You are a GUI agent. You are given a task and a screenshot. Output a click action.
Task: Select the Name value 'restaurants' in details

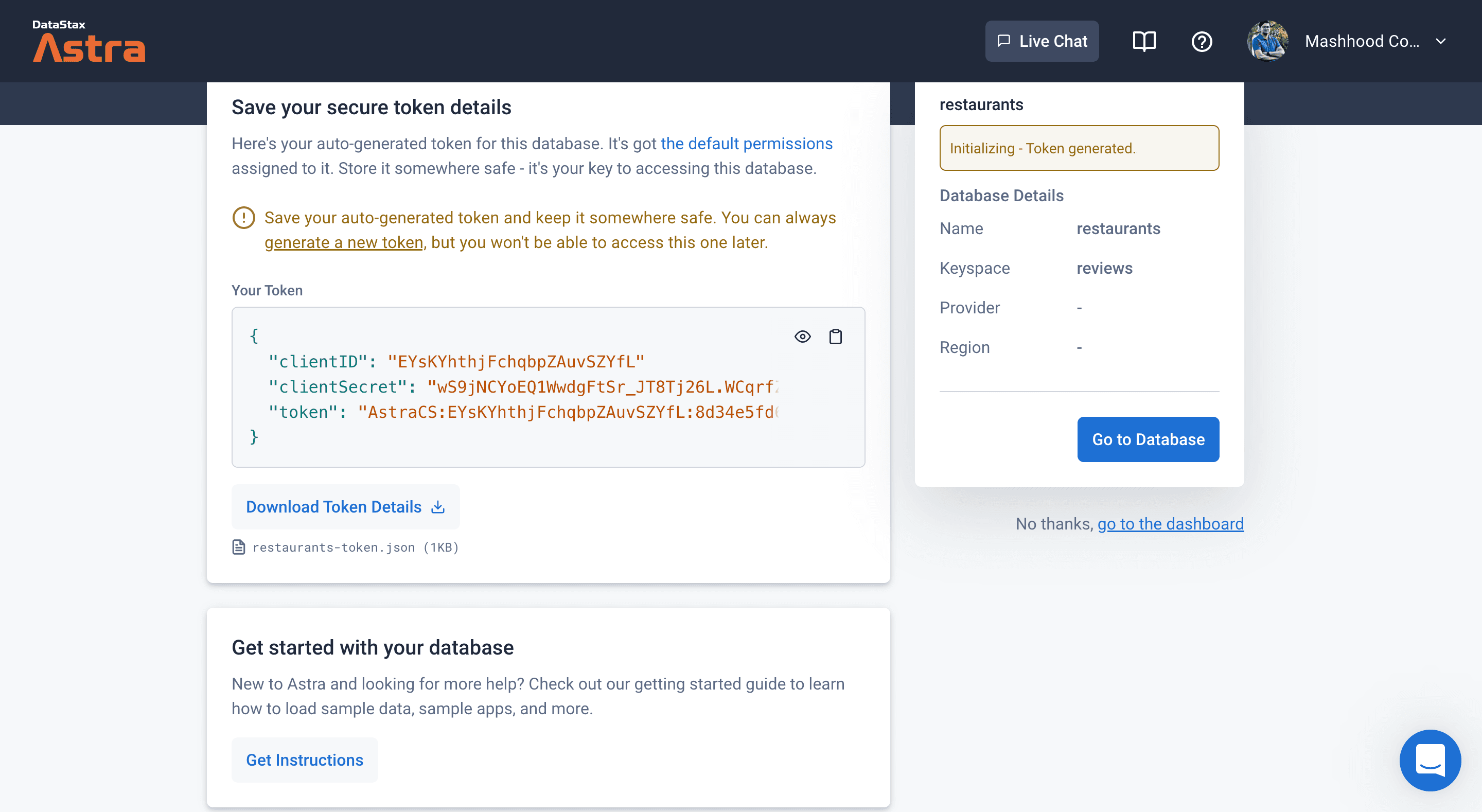point(1118,228)
